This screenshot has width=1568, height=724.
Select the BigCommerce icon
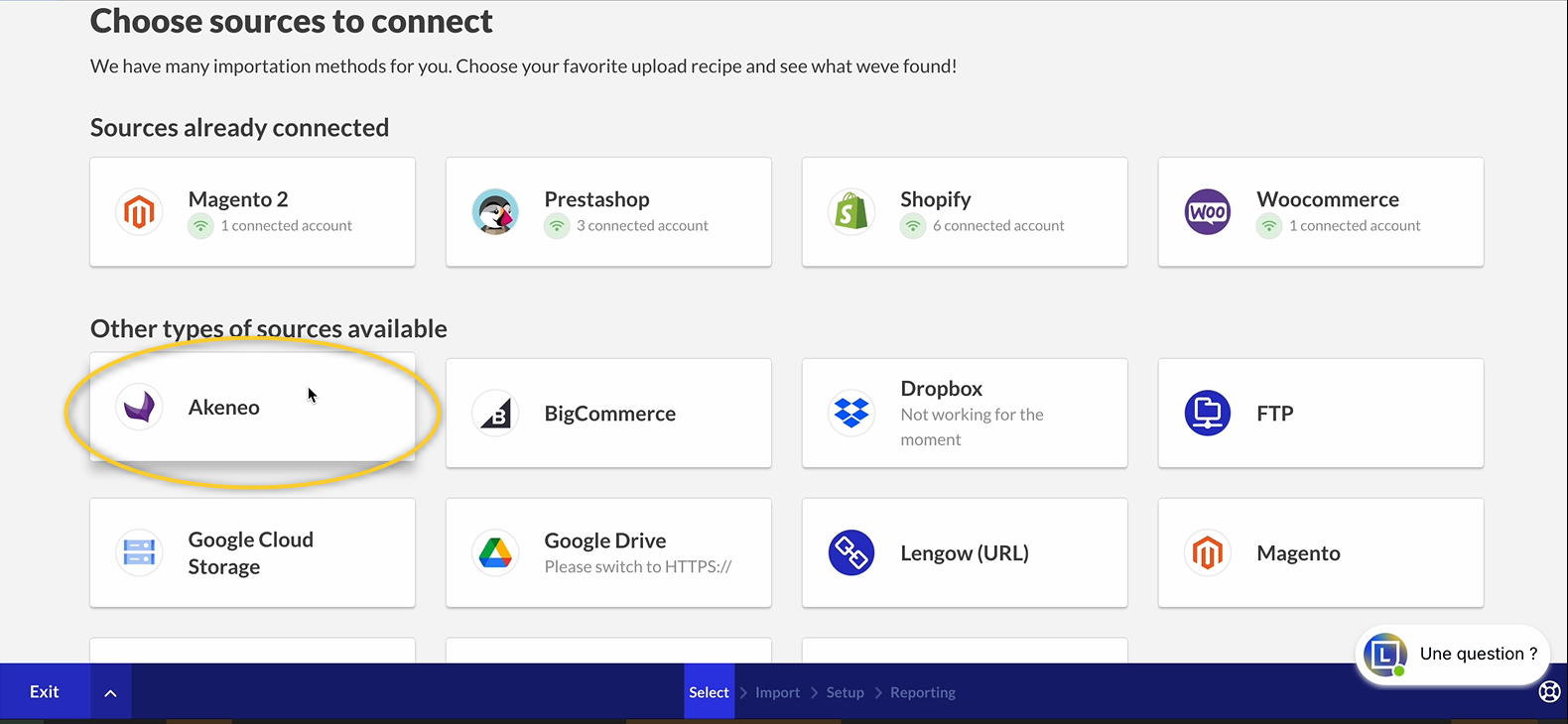[495, 414]
